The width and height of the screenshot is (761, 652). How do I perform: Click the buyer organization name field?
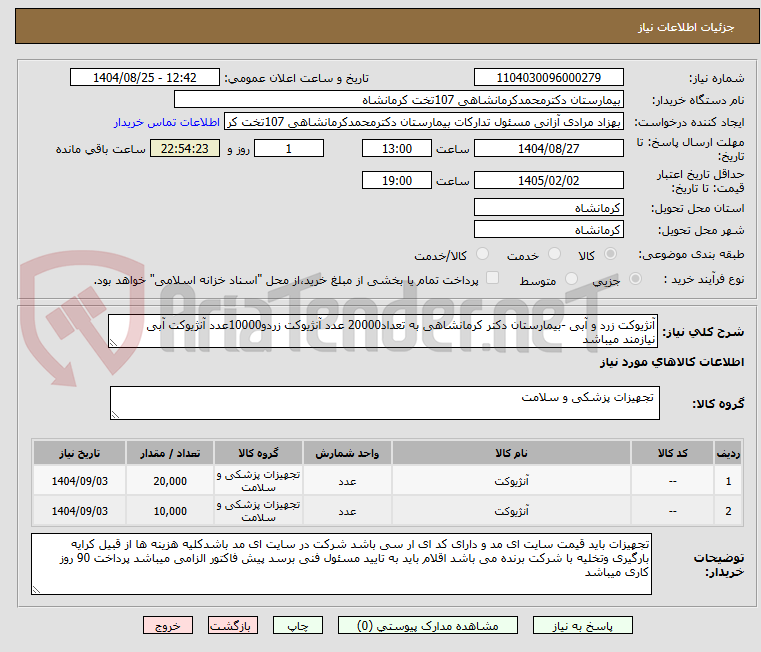pos(398,100)
